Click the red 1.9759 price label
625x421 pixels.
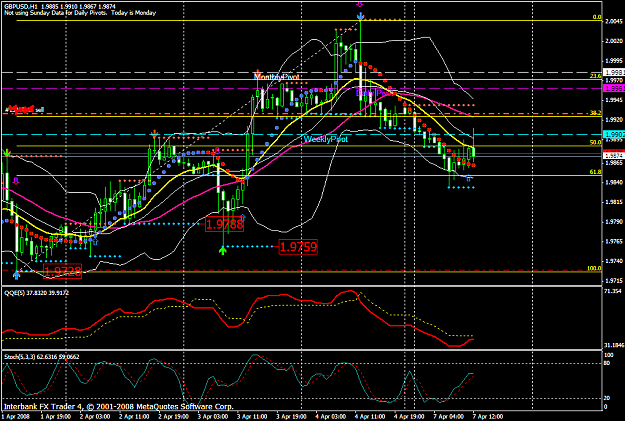click(x=298, y=247)
